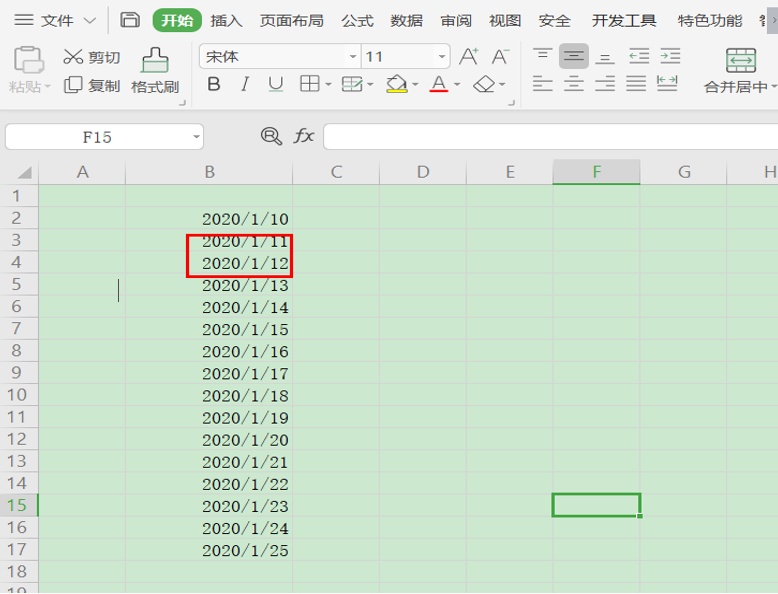Open clipboard dialog launcher corner
Screen dimensions: 778x594
[x=182, y=102]
